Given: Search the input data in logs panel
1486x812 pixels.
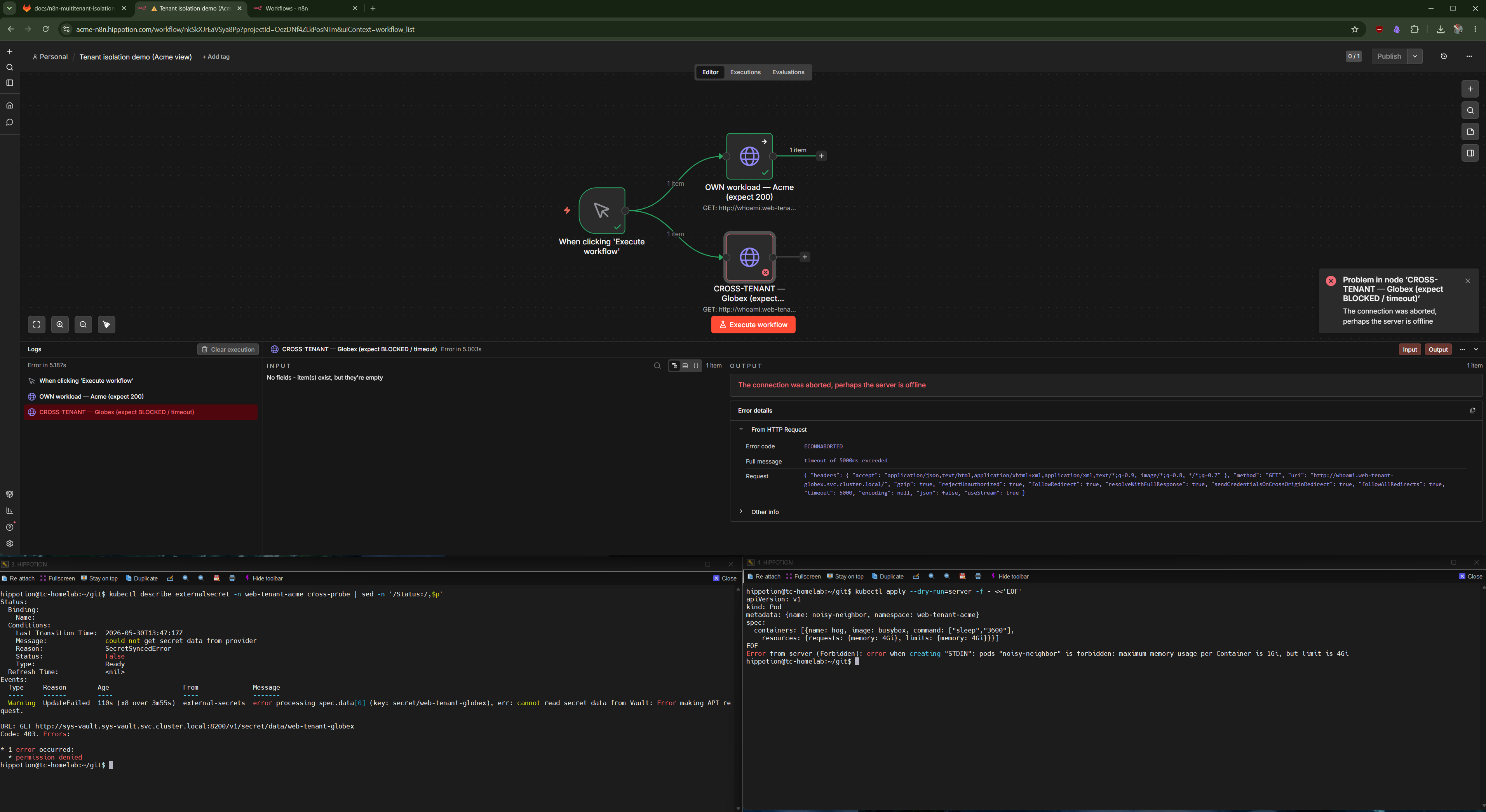Looking at the screenshot, I should [657, 366].
